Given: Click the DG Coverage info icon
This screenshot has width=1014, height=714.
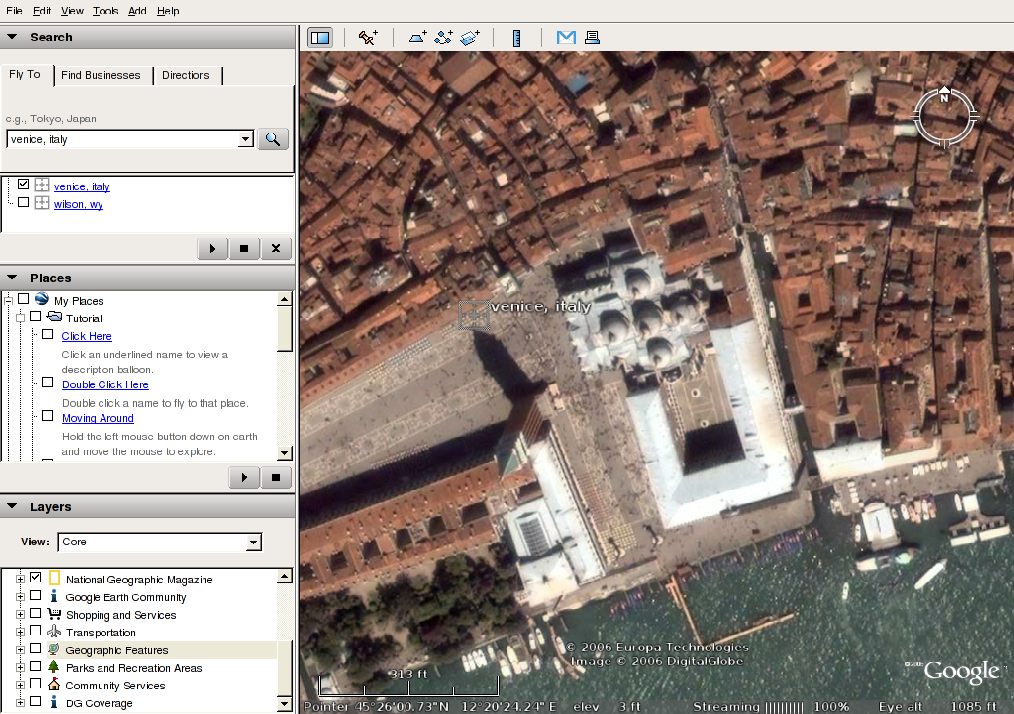Looking at the screenshot, I should 54,702.
